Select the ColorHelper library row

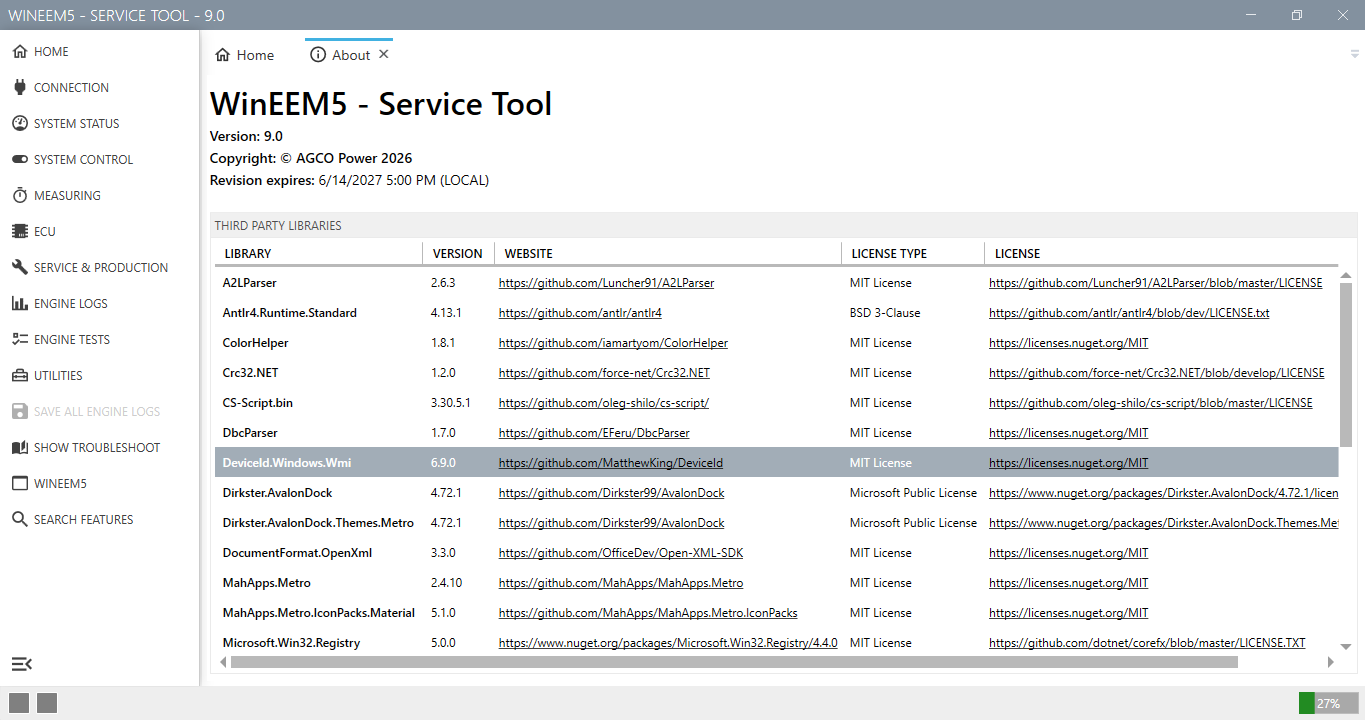point(777,343)
